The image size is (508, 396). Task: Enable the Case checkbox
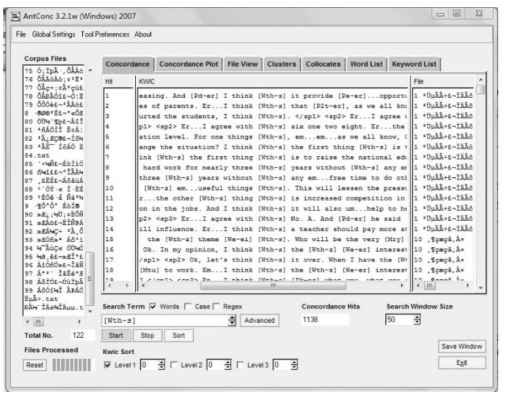[188, 306]
